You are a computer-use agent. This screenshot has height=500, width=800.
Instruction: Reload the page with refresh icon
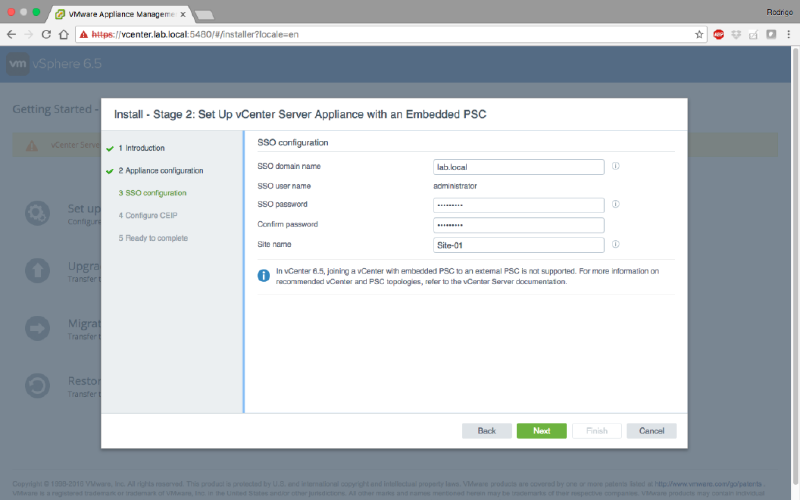click(45, 34)
